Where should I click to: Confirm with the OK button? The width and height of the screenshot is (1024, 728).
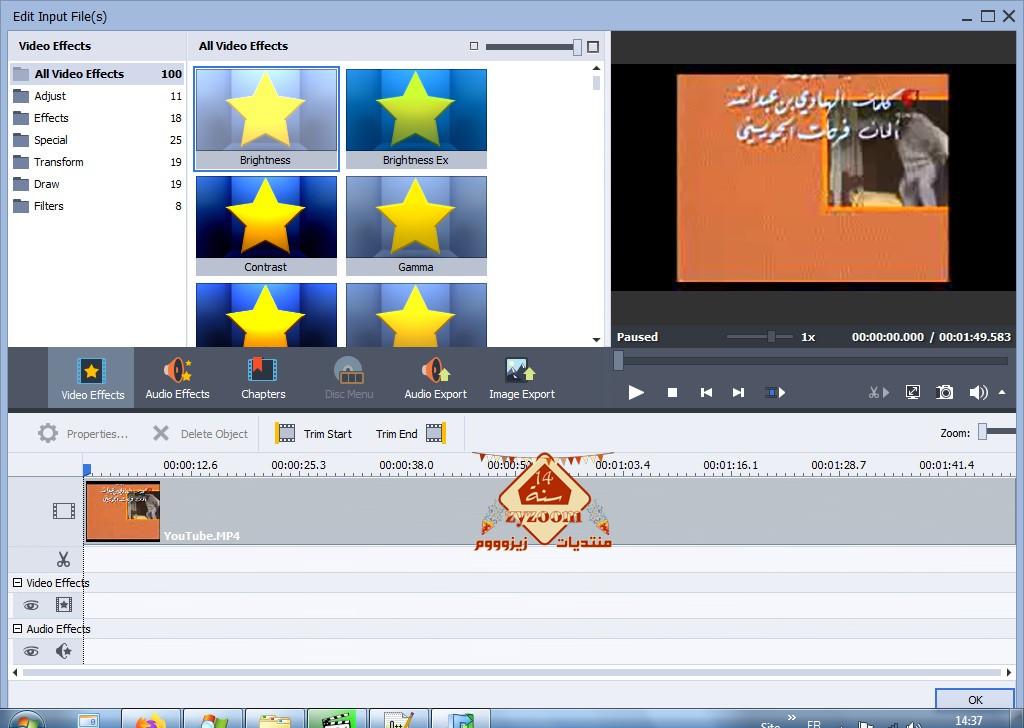975,699
